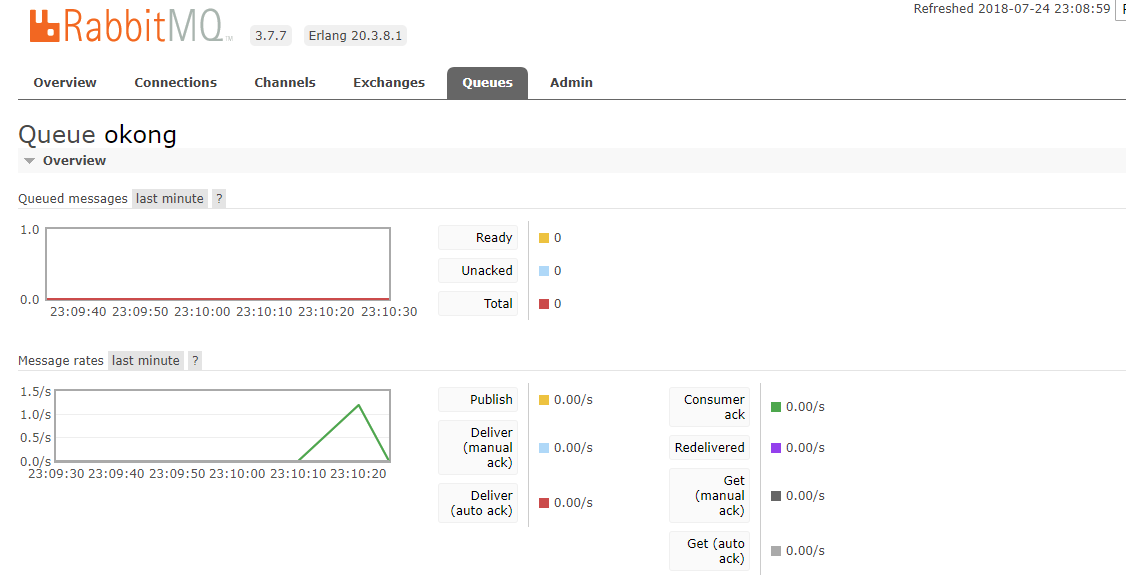Click the Erlang 20.3.8.1 badge
Viewport: 1126px width, 586px height.
(355, 35)
